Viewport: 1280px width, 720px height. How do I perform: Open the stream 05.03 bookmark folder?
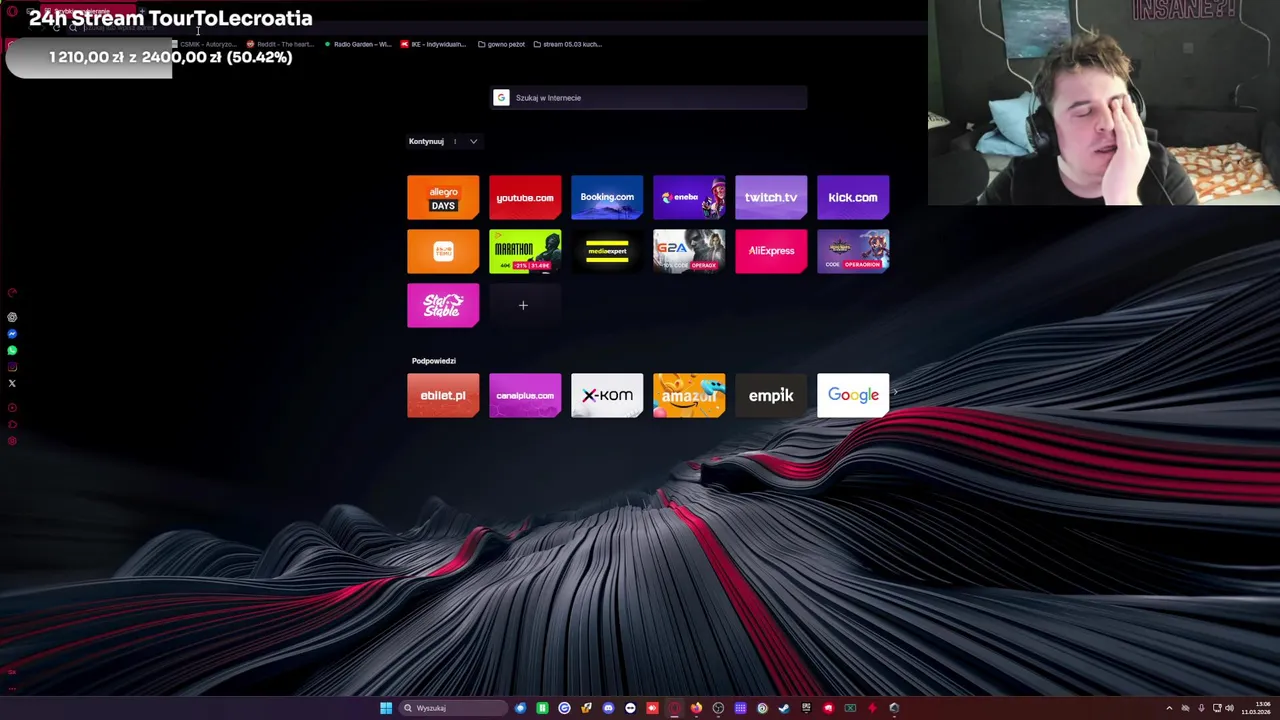tap(568, 44)
